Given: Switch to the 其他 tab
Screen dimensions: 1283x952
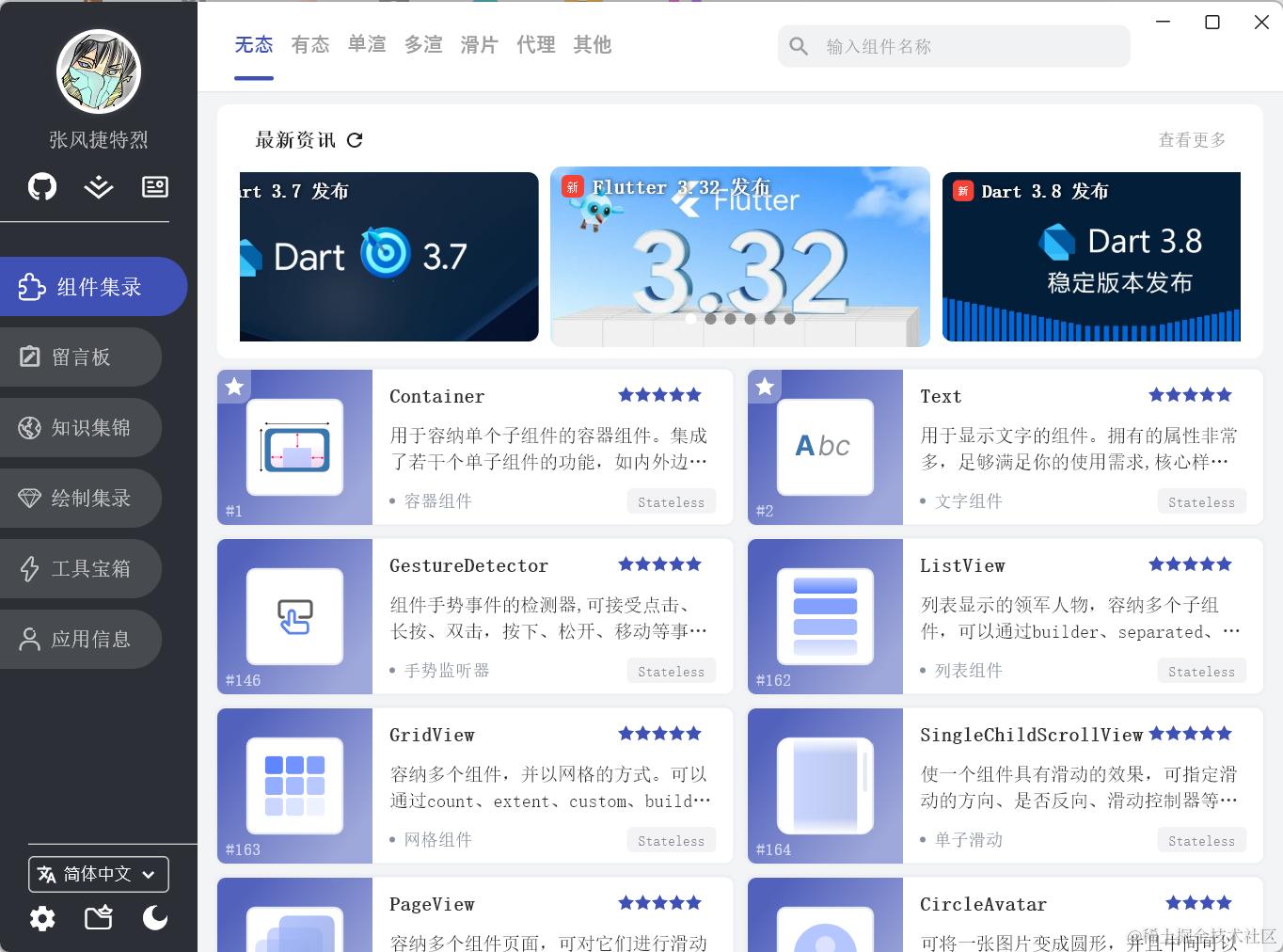Looking at the screenshot, I should click(593, 45).
